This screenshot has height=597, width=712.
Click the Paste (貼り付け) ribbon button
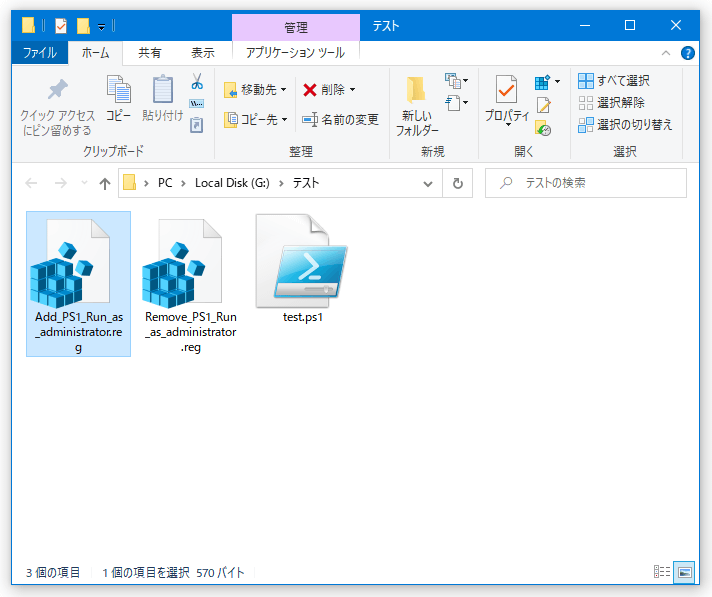[163, 99]
